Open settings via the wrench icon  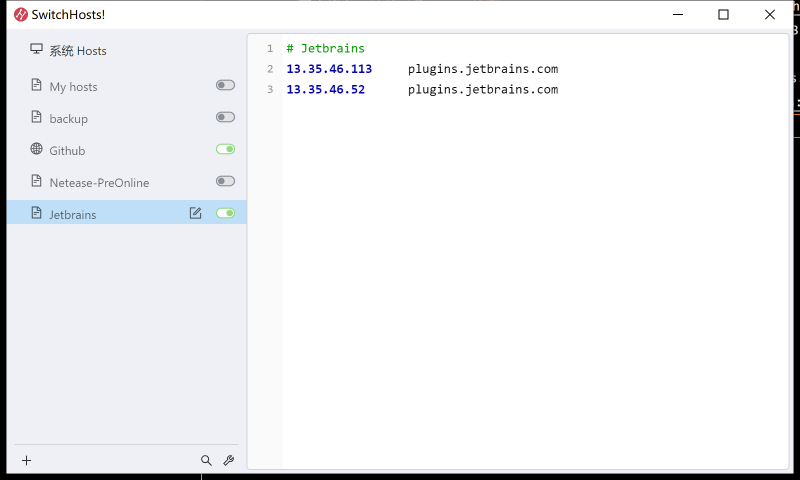tap(229, 461)
